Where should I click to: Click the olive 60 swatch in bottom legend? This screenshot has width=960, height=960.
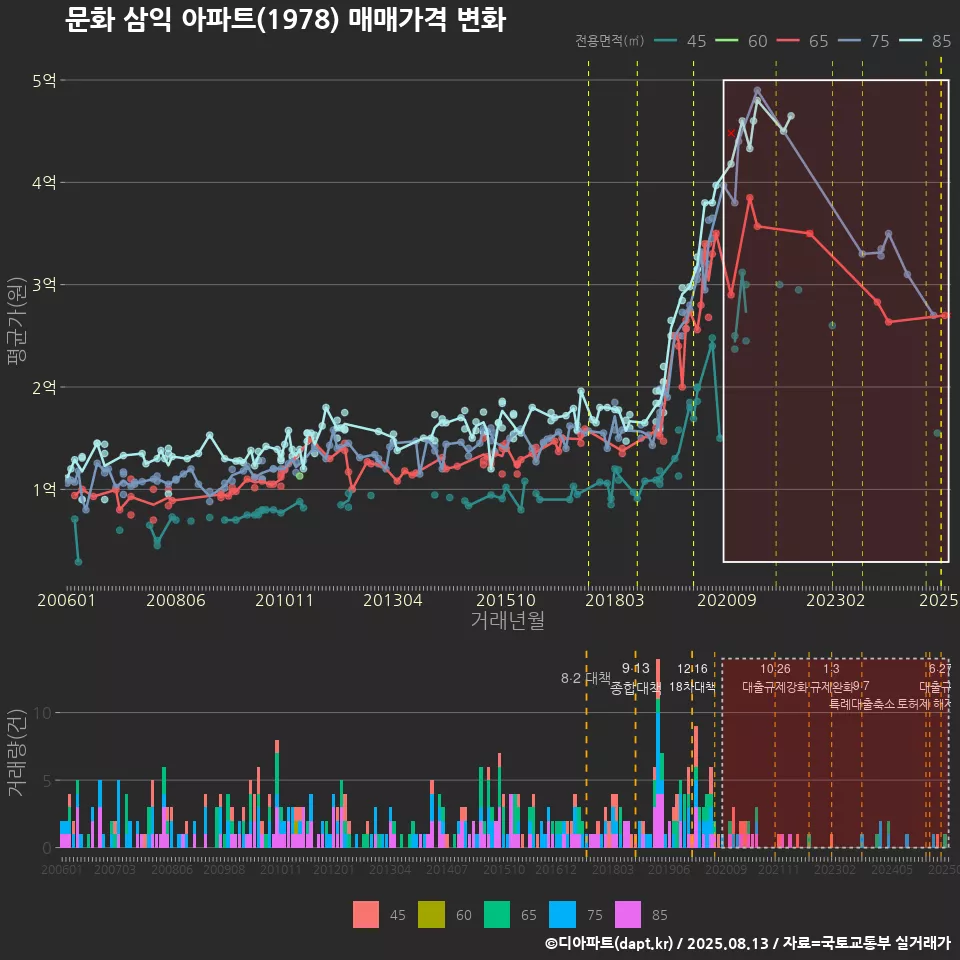(x=431, y=915)
